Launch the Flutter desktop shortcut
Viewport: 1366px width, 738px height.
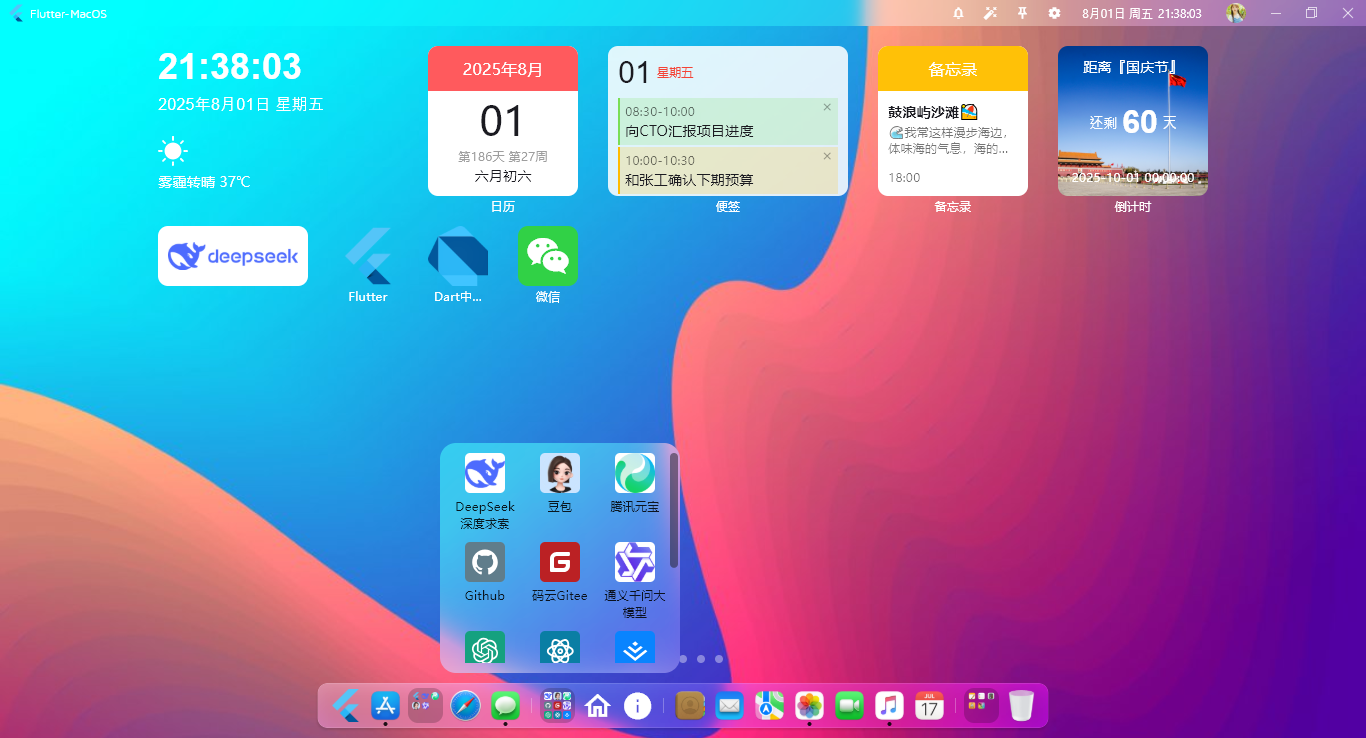pyautogui.click(x=367, y=256)
